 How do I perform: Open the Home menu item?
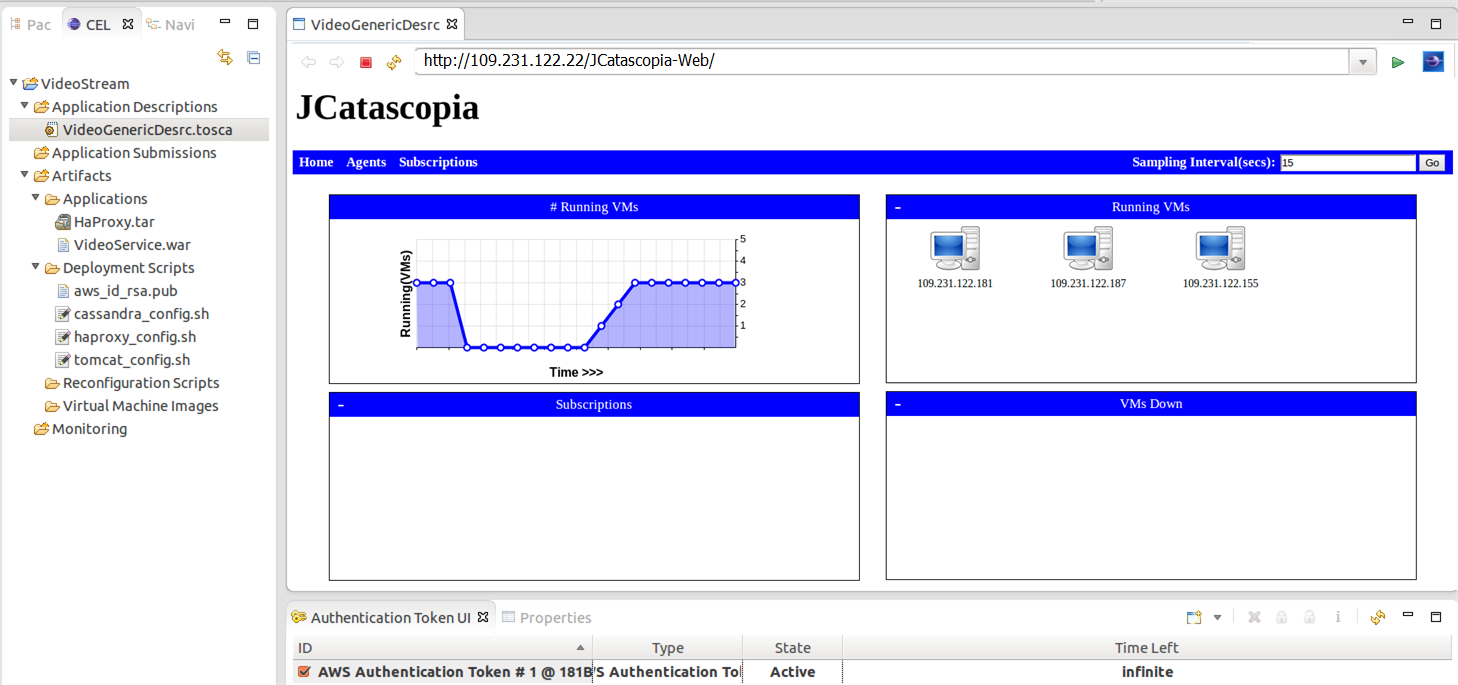[x=316, y=162]
